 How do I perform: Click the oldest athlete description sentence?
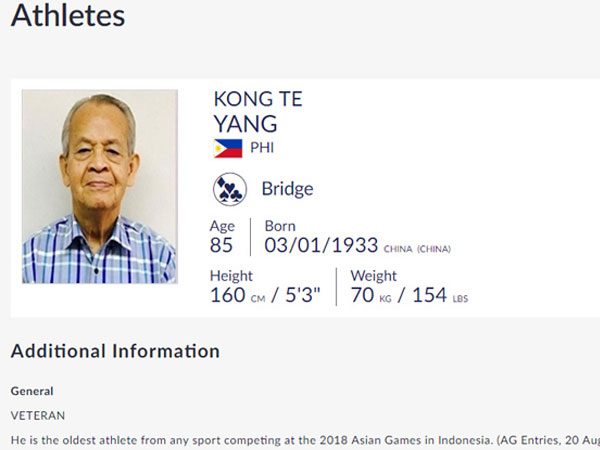coord(305,440)
